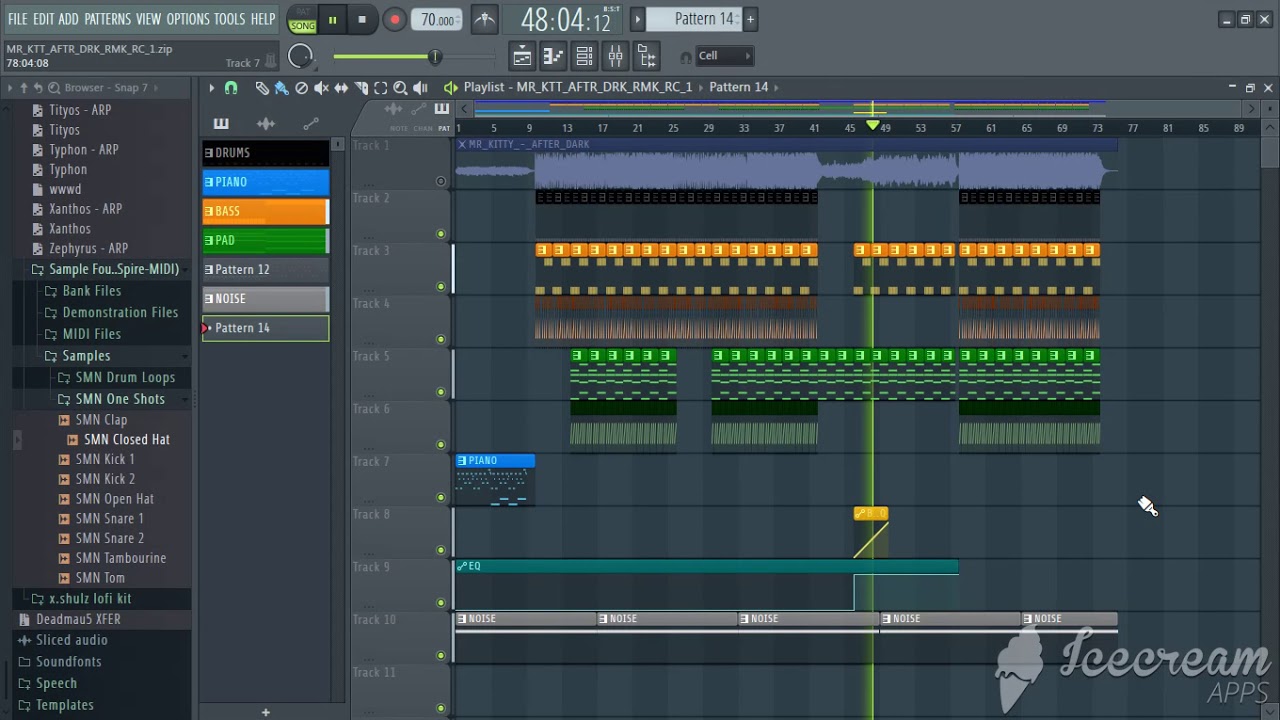Click the browser reread undo arrow icon

click(39, 88)
